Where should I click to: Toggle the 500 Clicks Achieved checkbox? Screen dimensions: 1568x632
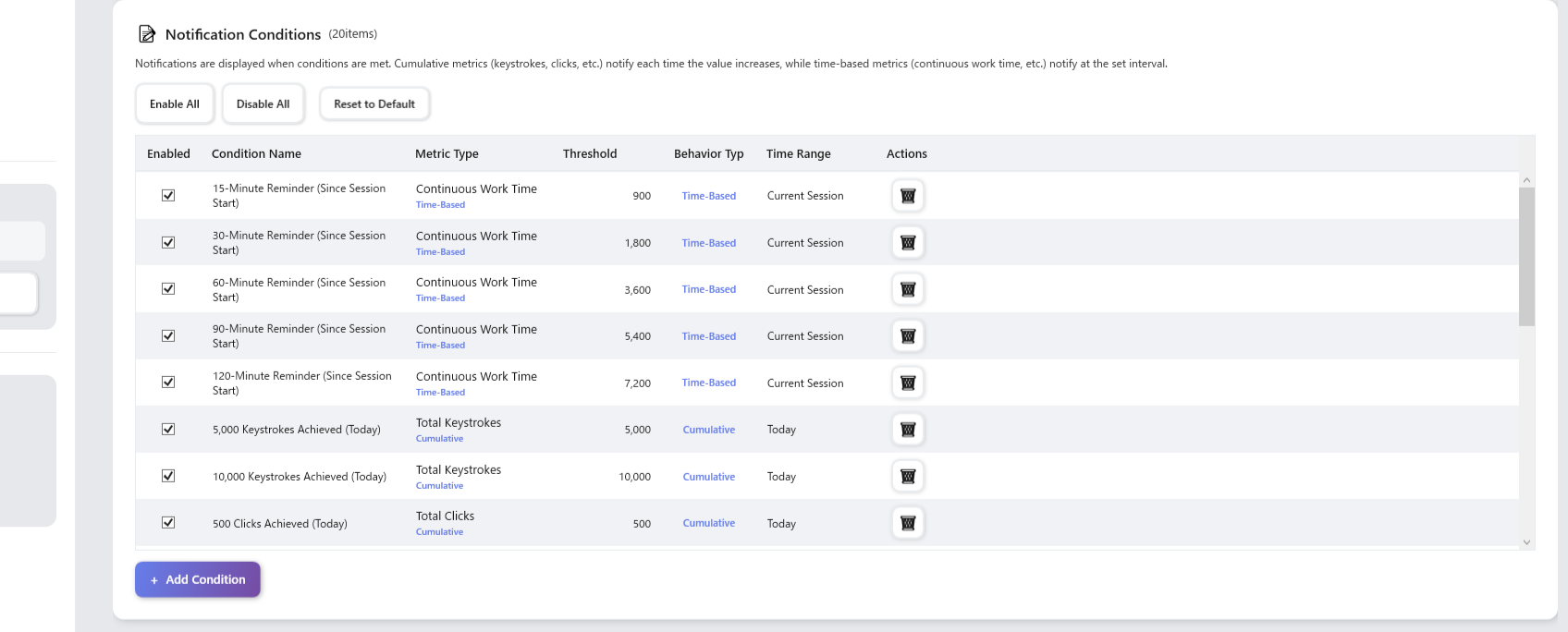[x=168, y=523]
